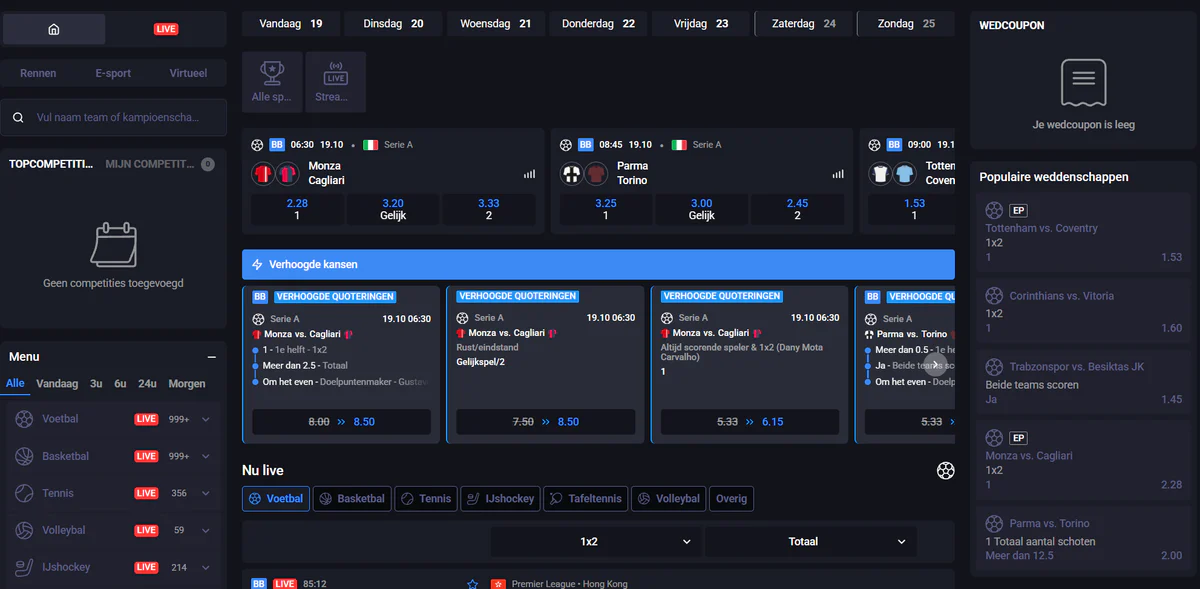This screenshot has width=1200, height=589.
Task: Click the search magnifier icon
Action: pyautogui.click(x=18, y=117)
